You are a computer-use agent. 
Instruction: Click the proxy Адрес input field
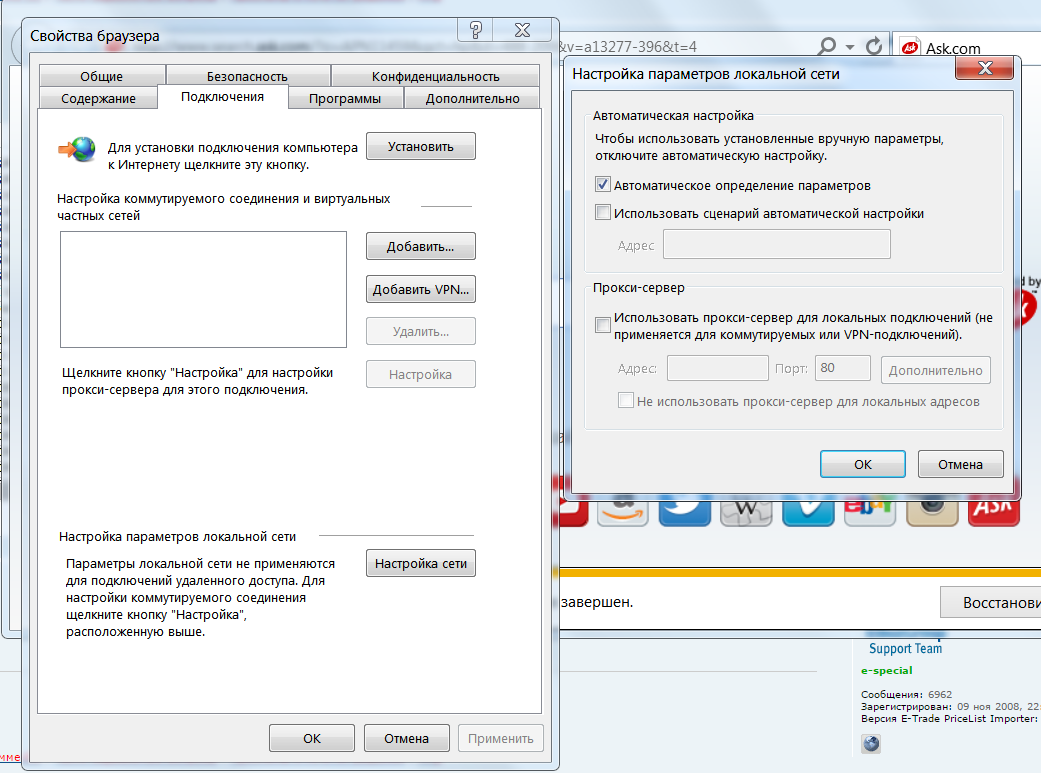point(718,368)
